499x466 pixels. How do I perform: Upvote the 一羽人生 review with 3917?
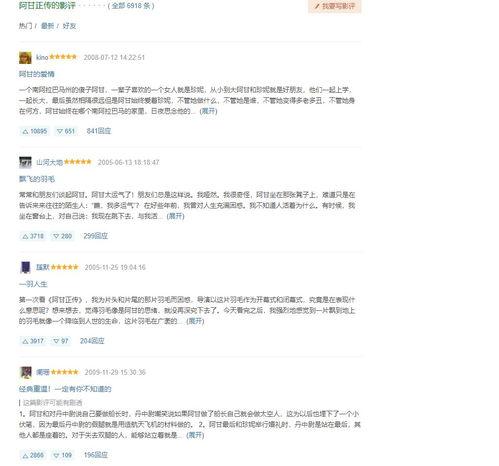[x=33, y=341]
